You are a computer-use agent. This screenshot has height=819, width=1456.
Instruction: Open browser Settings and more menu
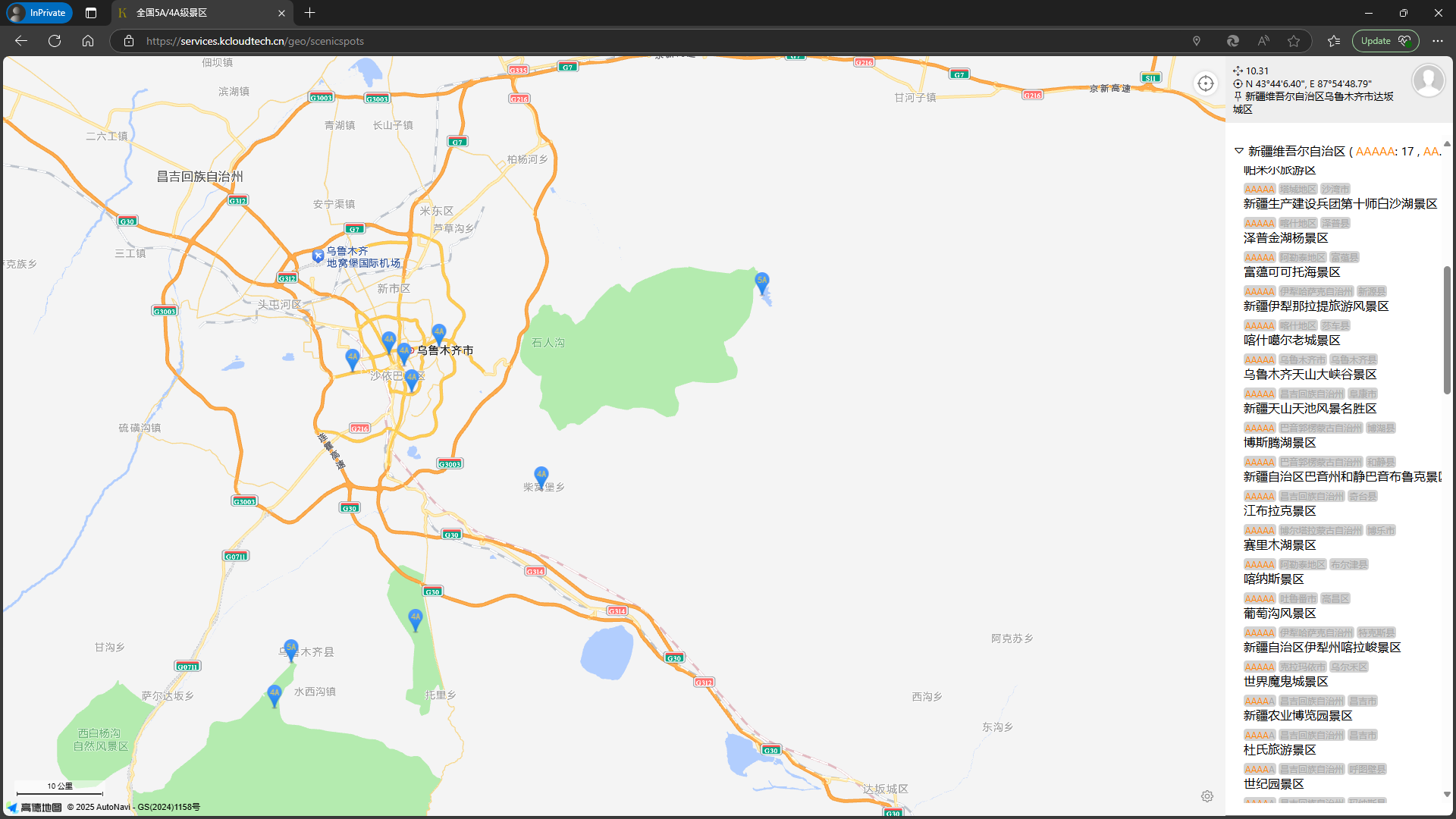tap(1437, 41)
